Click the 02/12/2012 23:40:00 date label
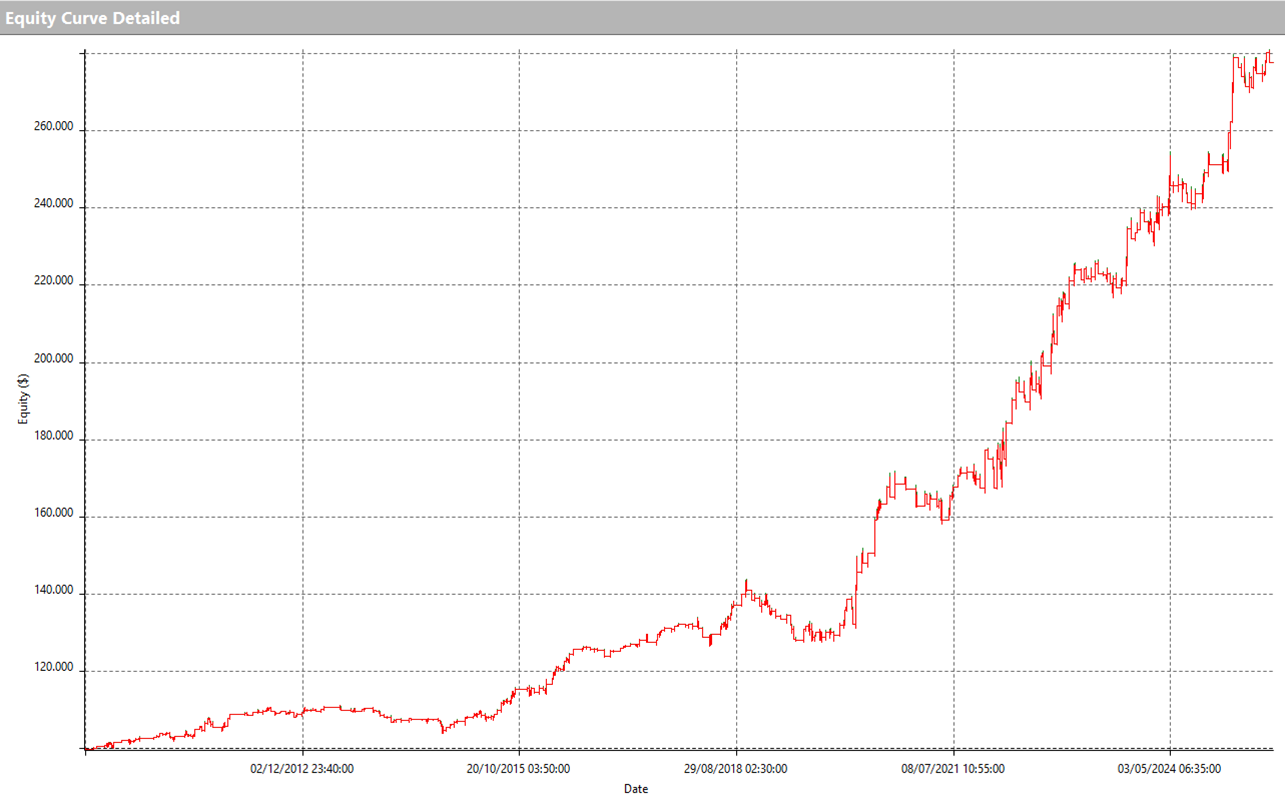This screenshot has width=1285, height=801. coord(302,769)
